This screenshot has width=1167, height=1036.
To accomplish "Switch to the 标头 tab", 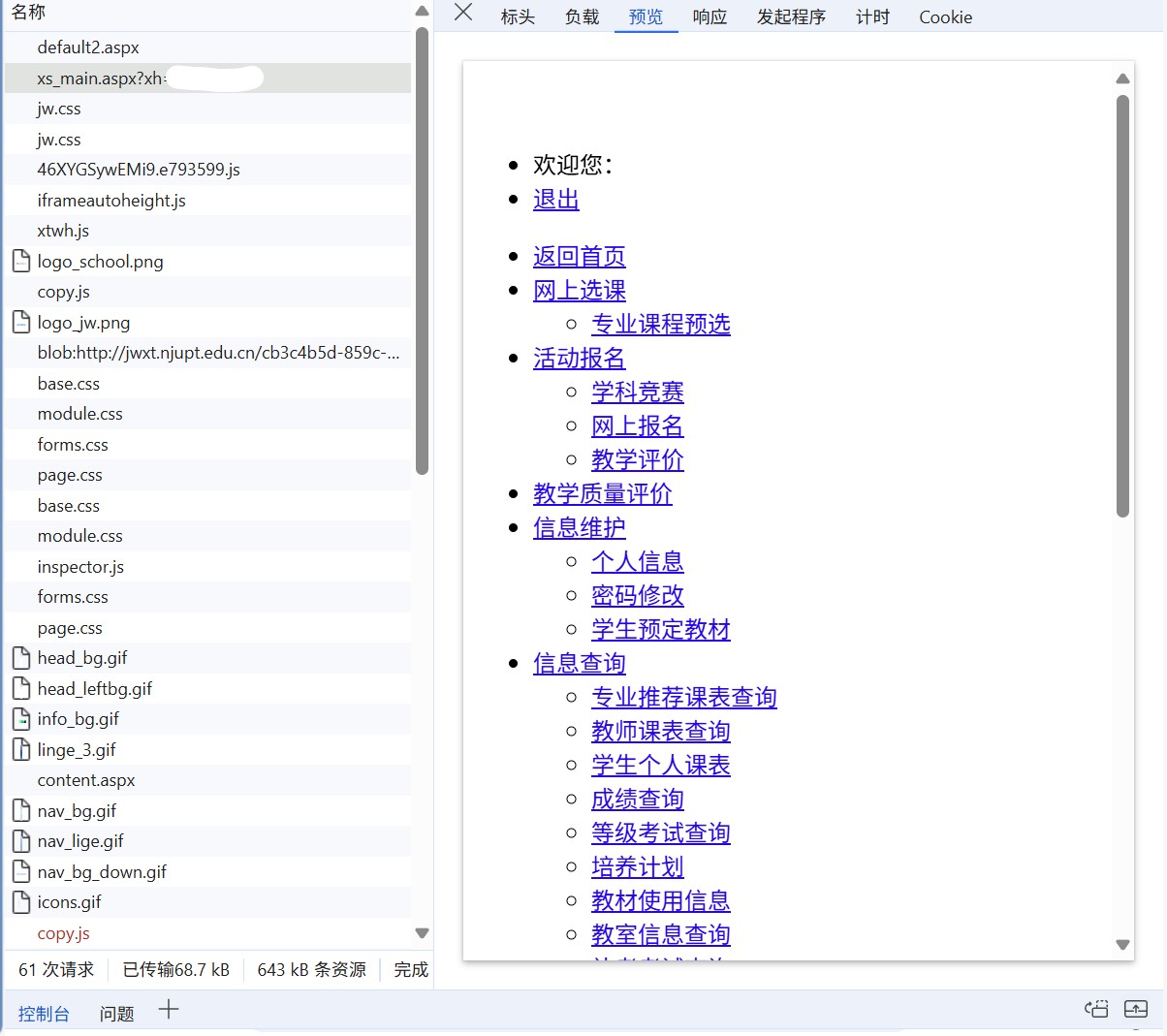I will point(518,17).
